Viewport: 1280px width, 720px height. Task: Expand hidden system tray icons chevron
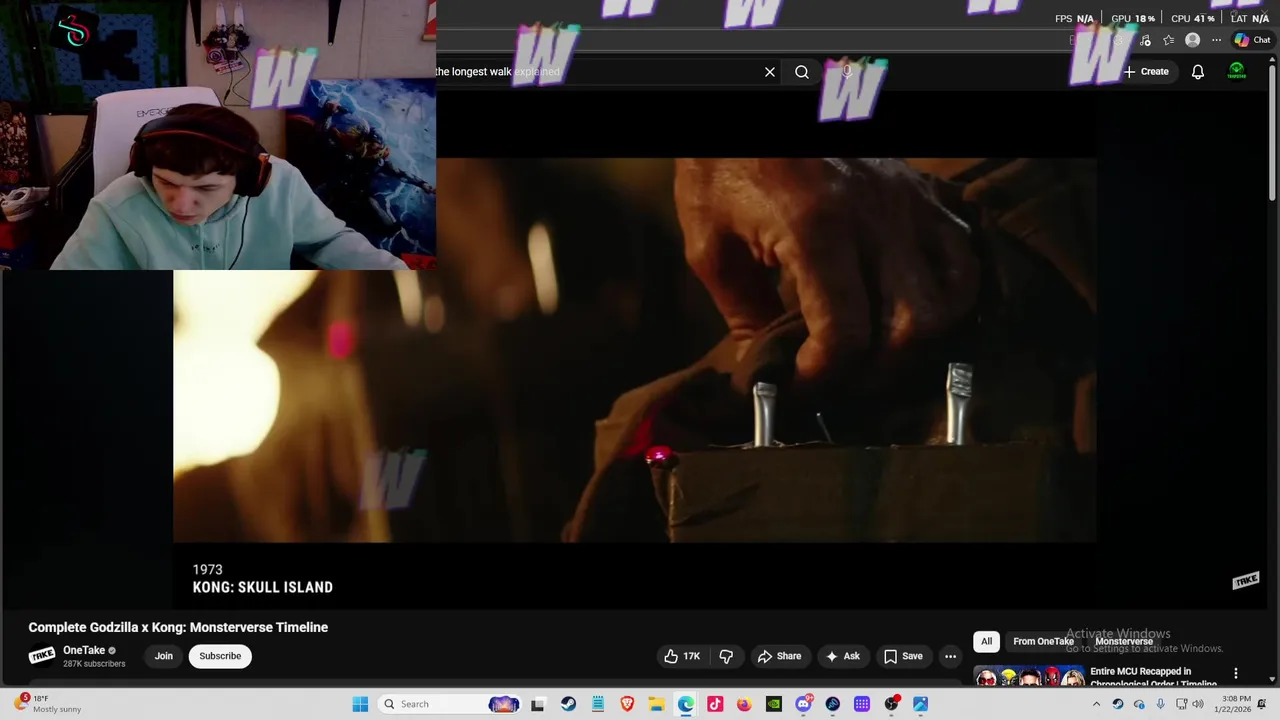pyautogui.click(x=1096, y=704)
